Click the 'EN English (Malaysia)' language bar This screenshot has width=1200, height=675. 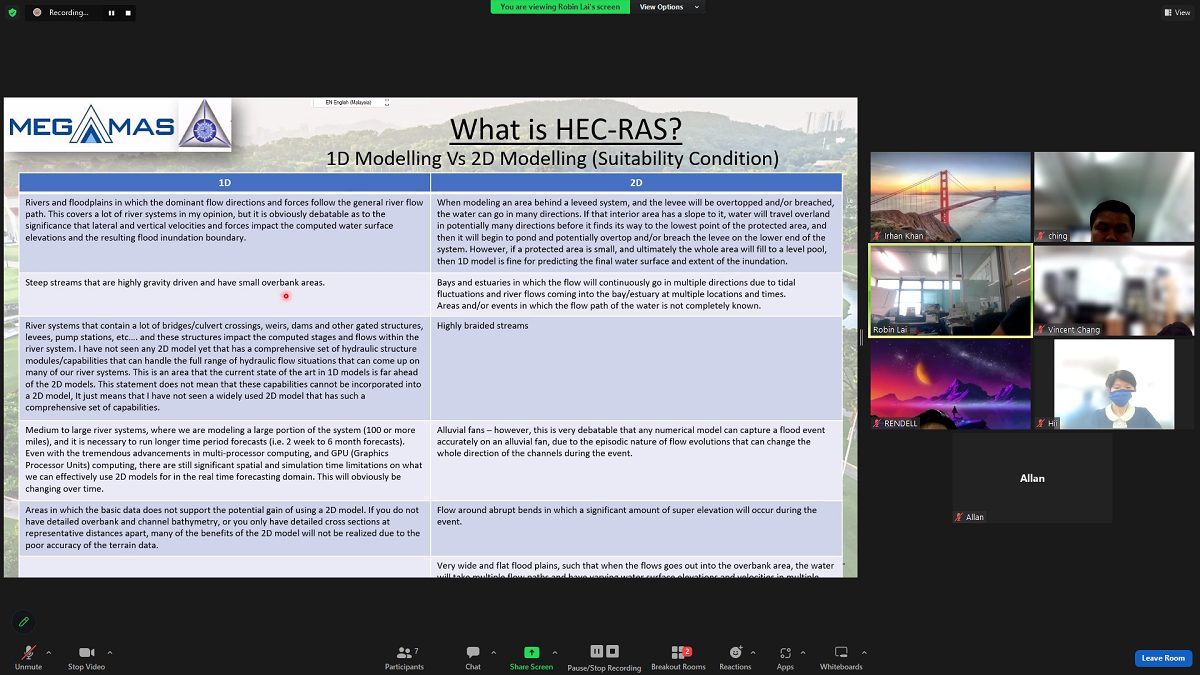(x=350, y=103)
